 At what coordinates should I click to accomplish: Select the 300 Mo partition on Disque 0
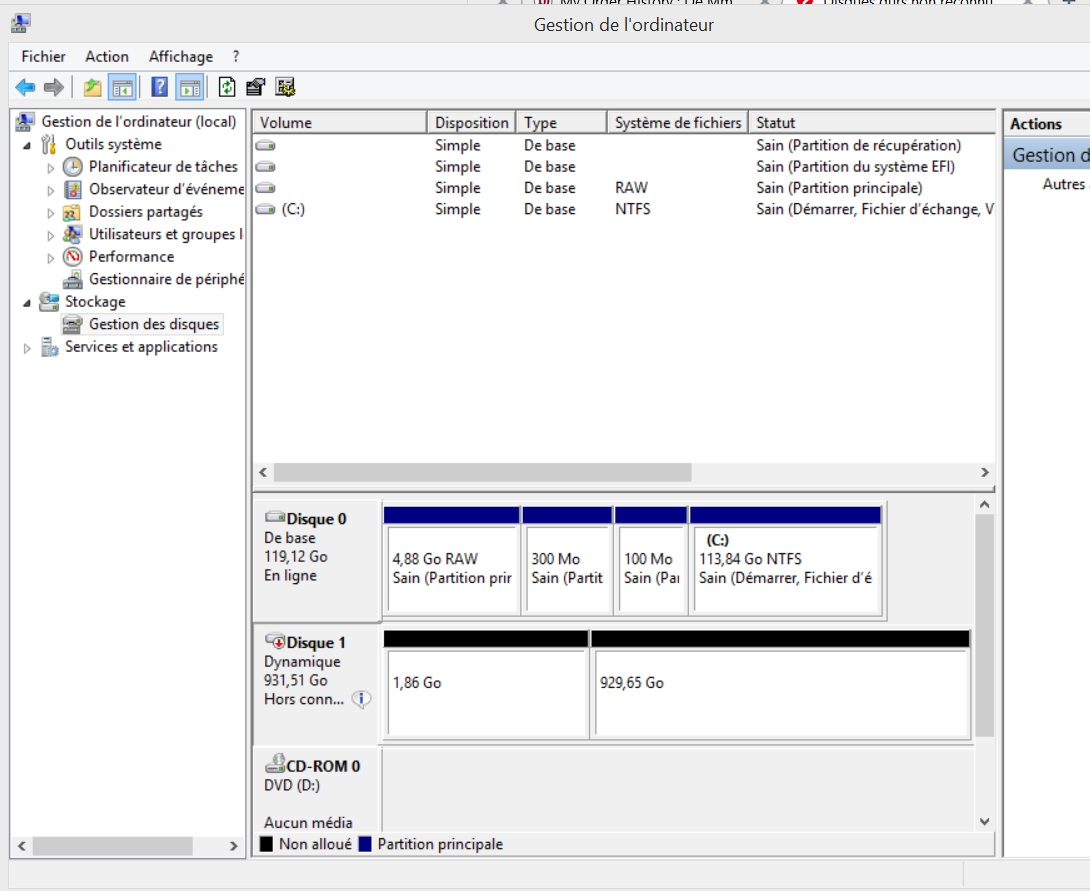coord(567,562)
